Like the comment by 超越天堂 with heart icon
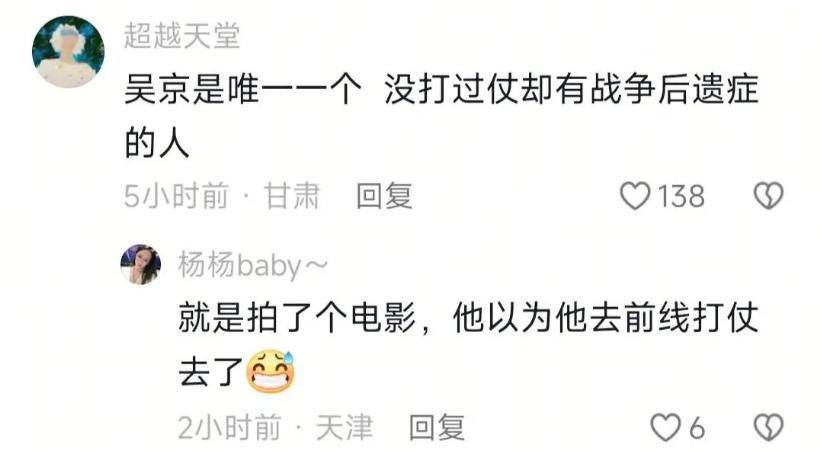Screen dimensions: 822x449 pos(635,196)
